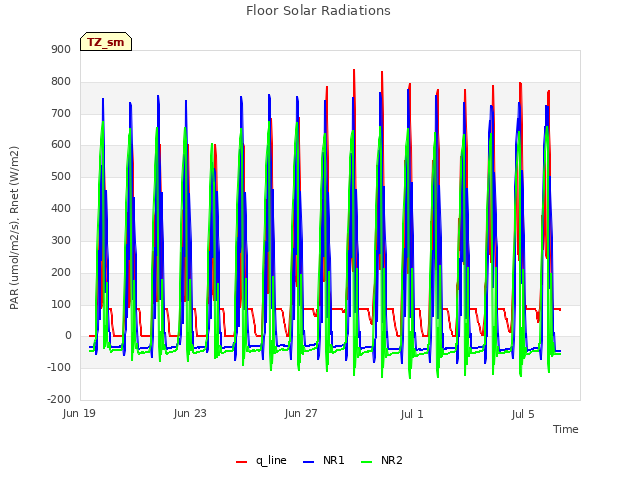Click the red q_line legend swatch
This screenshot has height=480, width=640.
click(242, 462)
